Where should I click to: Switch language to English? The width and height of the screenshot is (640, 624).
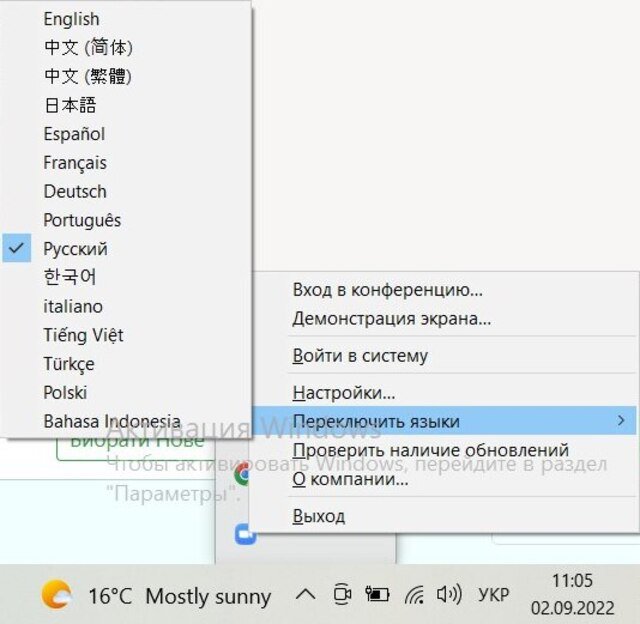pyautogui.click(x=71, y=19)
